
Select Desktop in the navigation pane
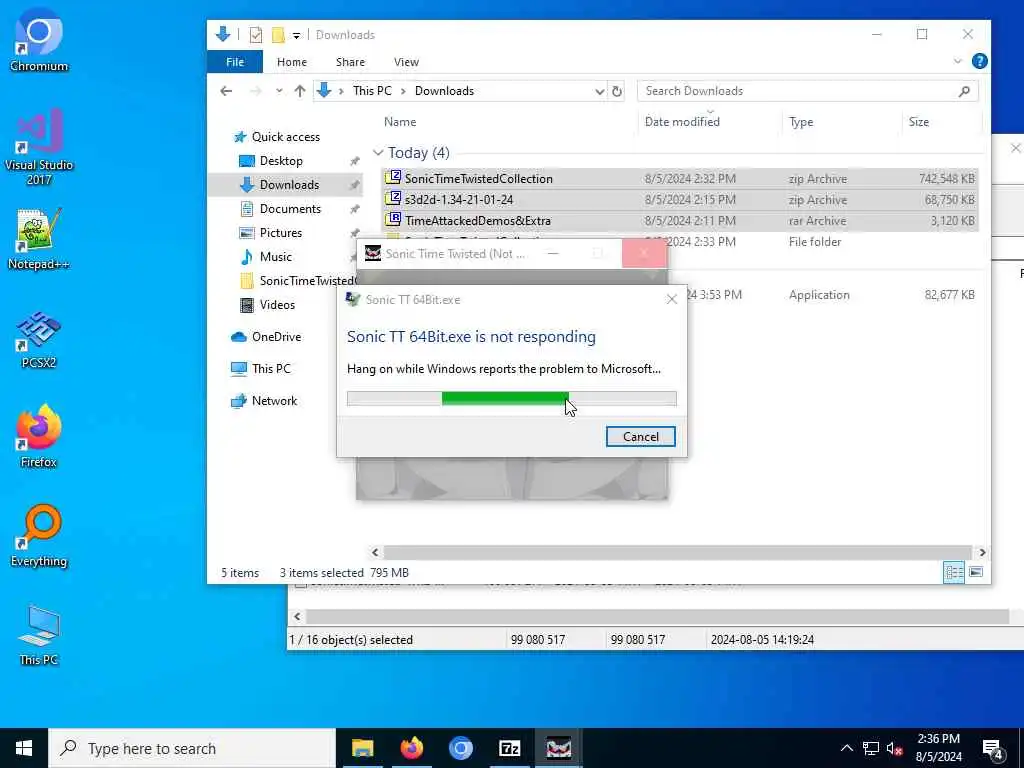click(281, 161)
